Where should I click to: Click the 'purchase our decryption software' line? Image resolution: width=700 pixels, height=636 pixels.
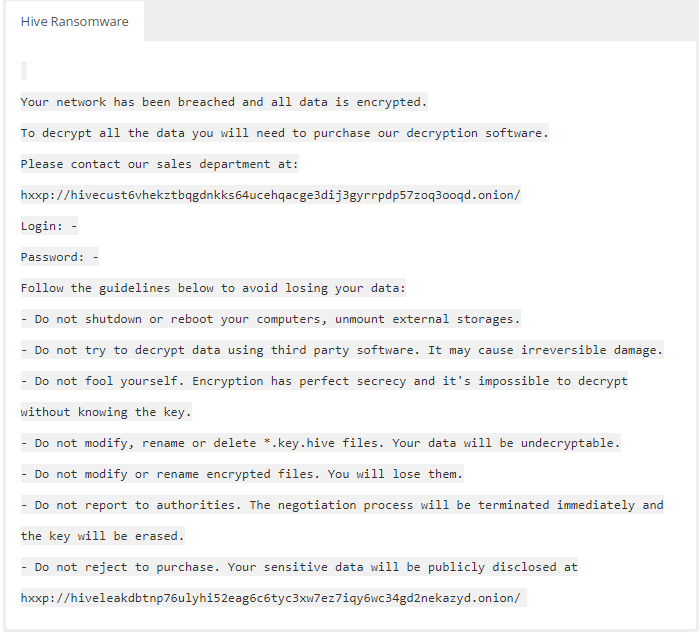click(x=284, y=133)
